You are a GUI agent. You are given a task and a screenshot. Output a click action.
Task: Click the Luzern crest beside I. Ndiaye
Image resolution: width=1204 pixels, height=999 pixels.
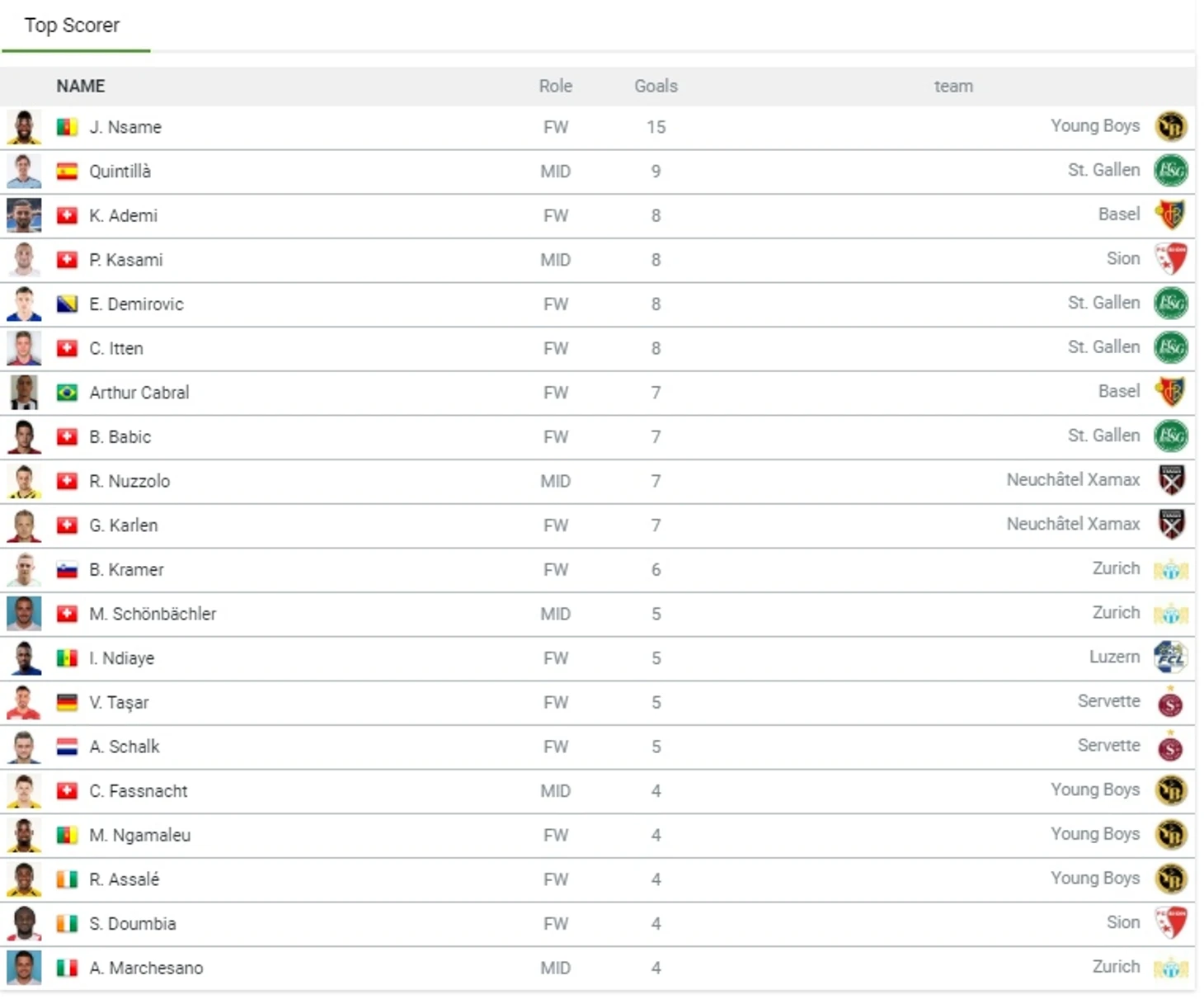(1170, 657)
